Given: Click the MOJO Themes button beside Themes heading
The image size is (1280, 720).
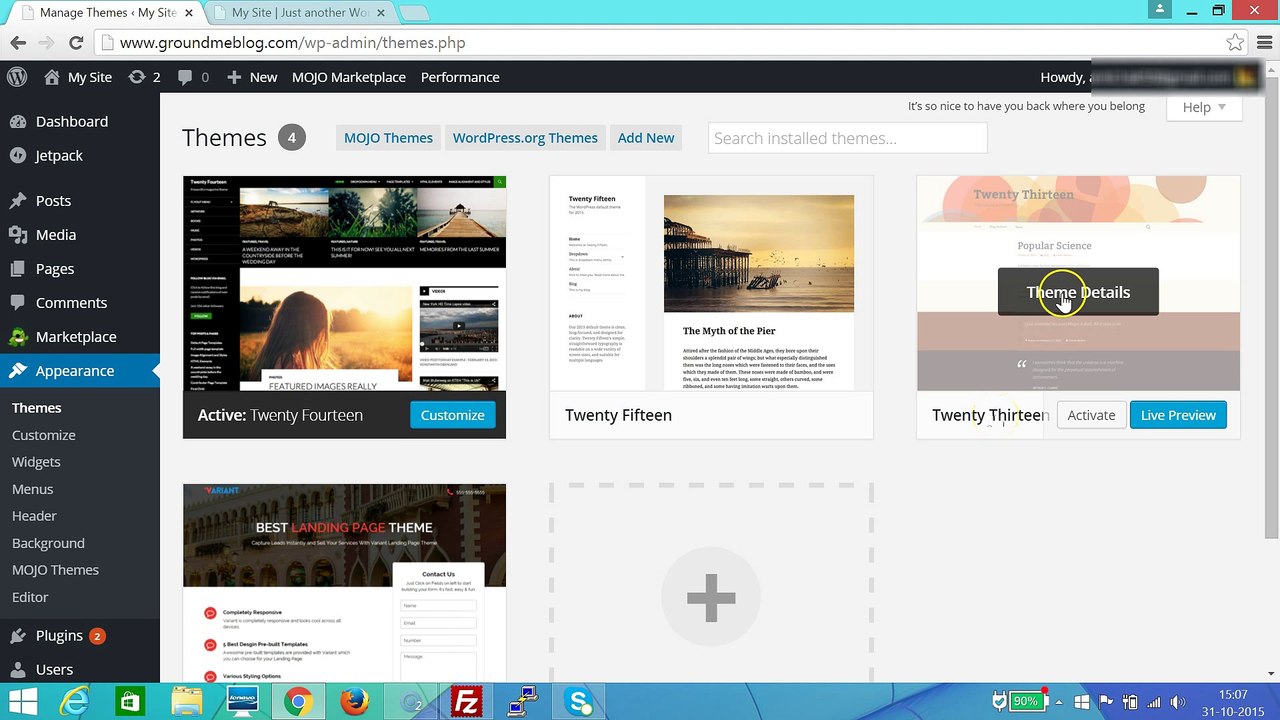Looking at the screenshot, I should (x=388, y=138).
